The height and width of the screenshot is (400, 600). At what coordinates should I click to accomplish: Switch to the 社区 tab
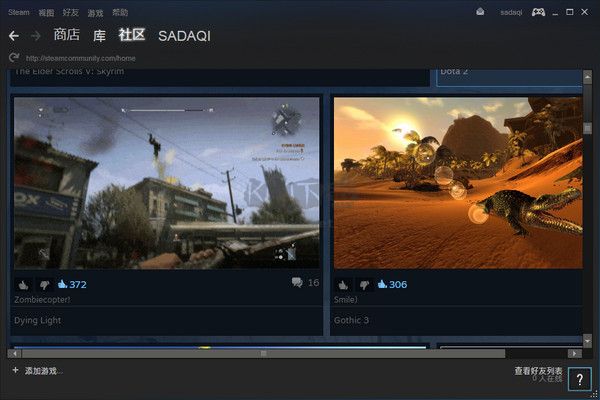coord(132,35)
